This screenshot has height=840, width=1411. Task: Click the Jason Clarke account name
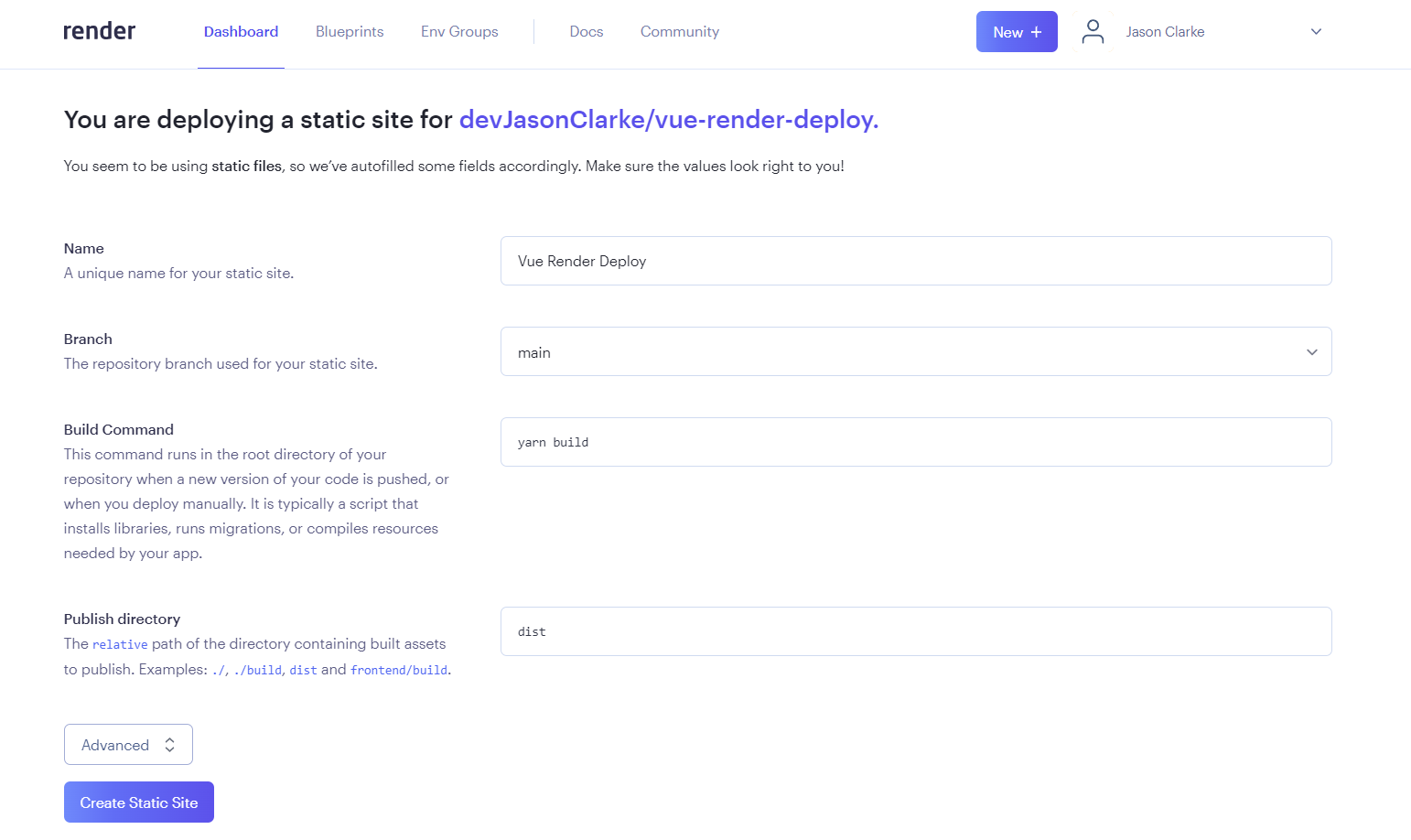tap(1165, 31)
